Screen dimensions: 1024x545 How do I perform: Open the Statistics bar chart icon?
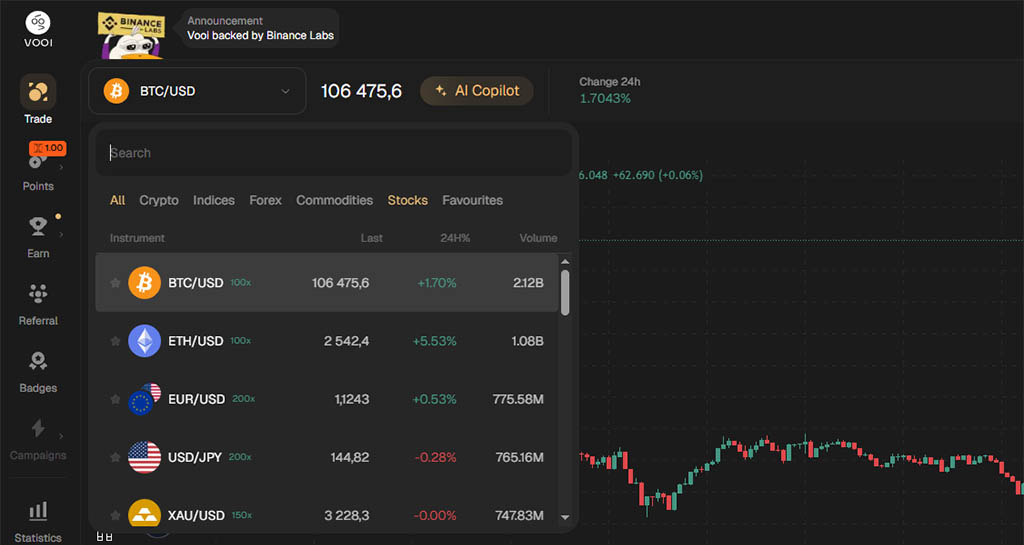click(x=38, y=511)
